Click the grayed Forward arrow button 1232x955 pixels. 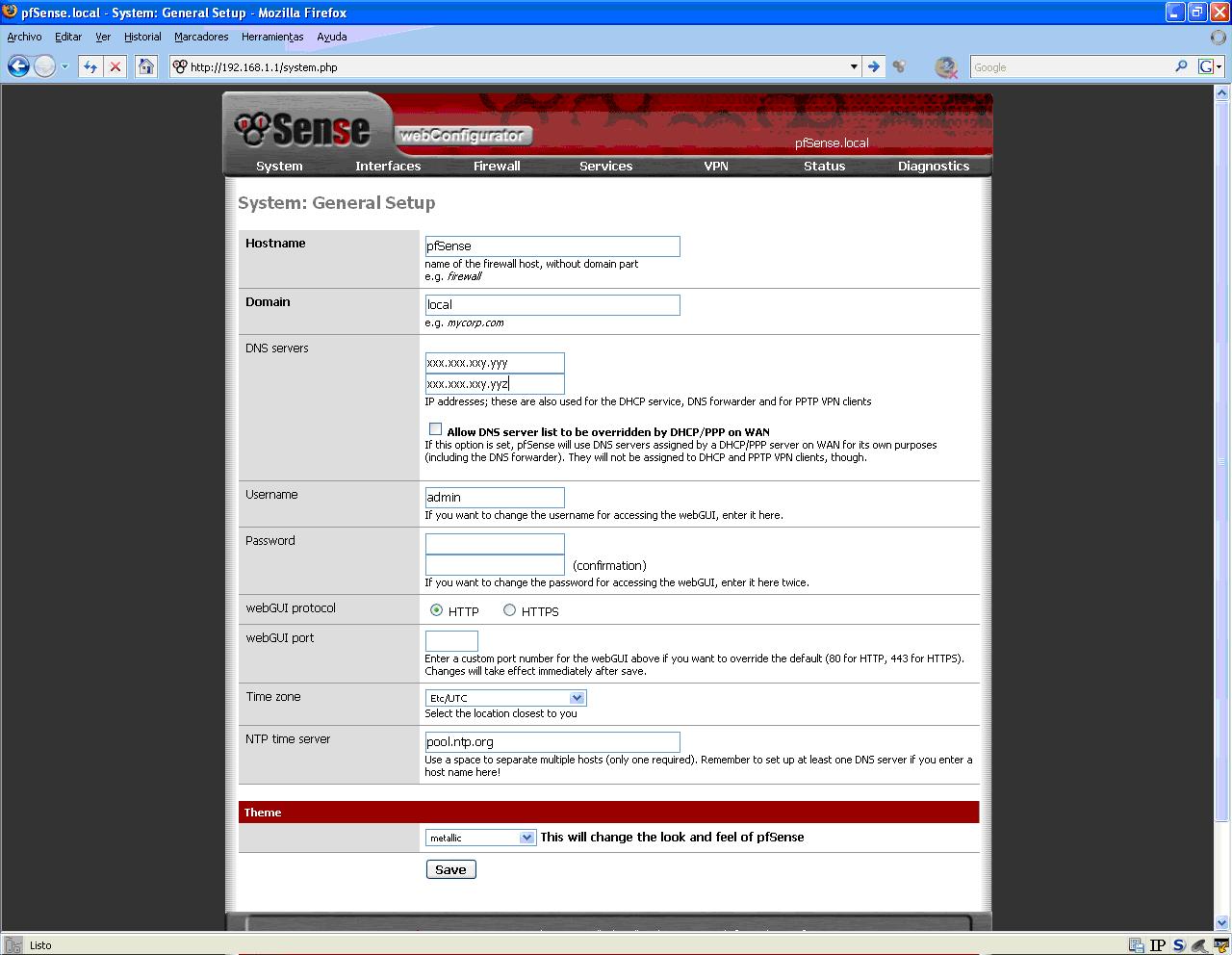point(44,66)
